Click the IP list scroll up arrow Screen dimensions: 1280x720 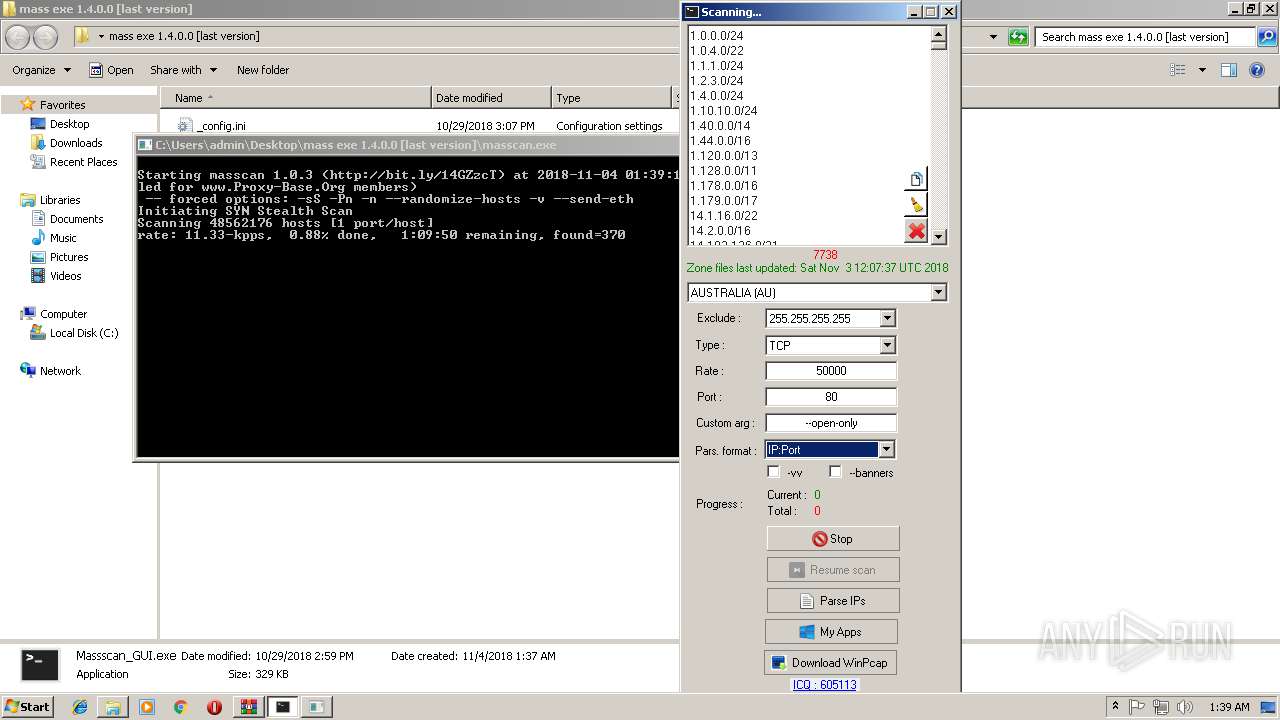(939, 34)
